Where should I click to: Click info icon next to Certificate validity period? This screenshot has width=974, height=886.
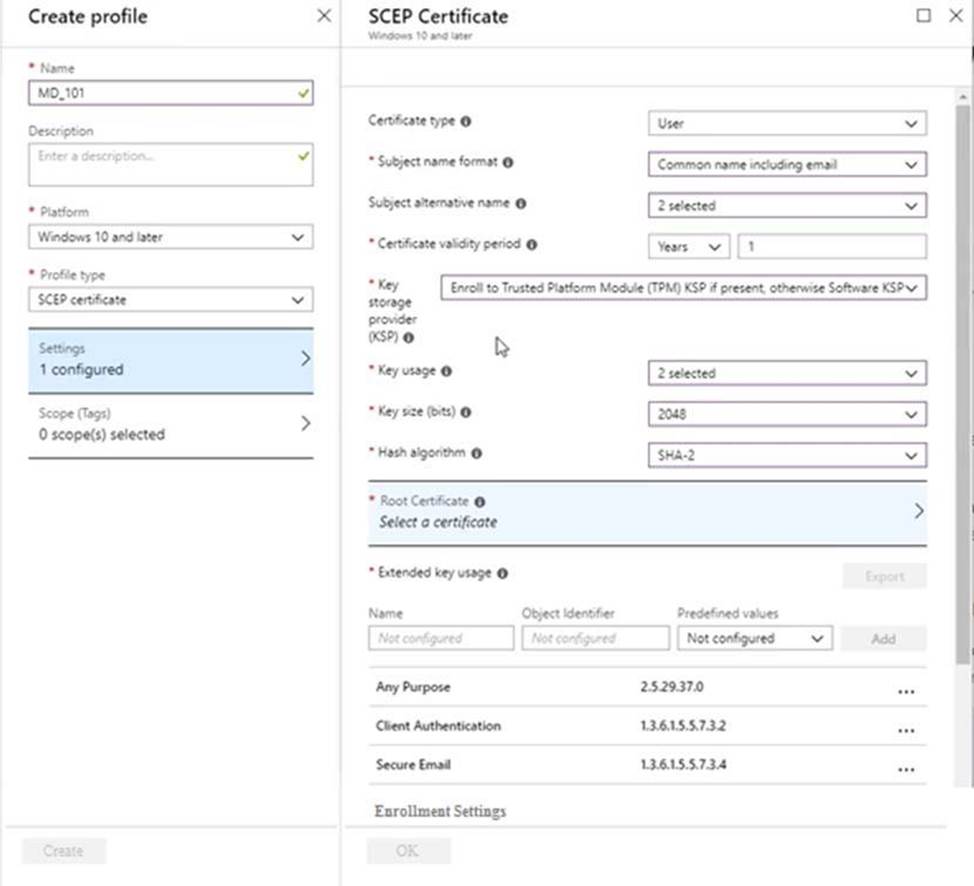531,244
